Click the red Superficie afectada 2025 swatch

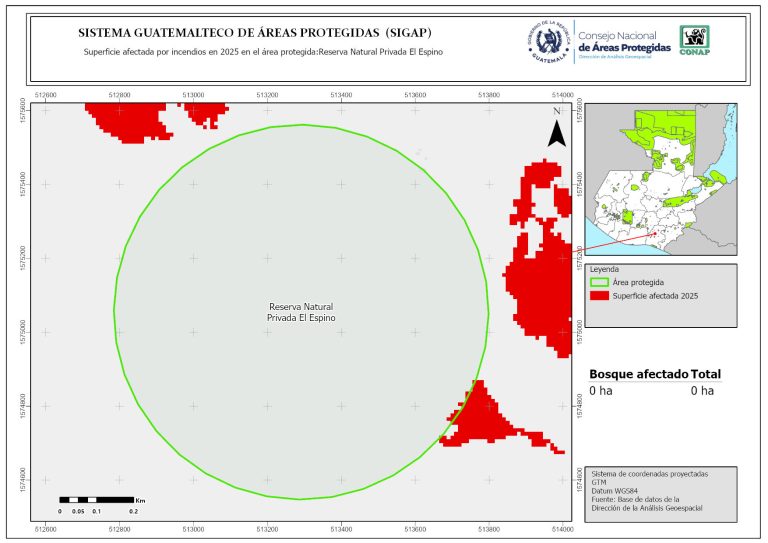pos(599,297)
